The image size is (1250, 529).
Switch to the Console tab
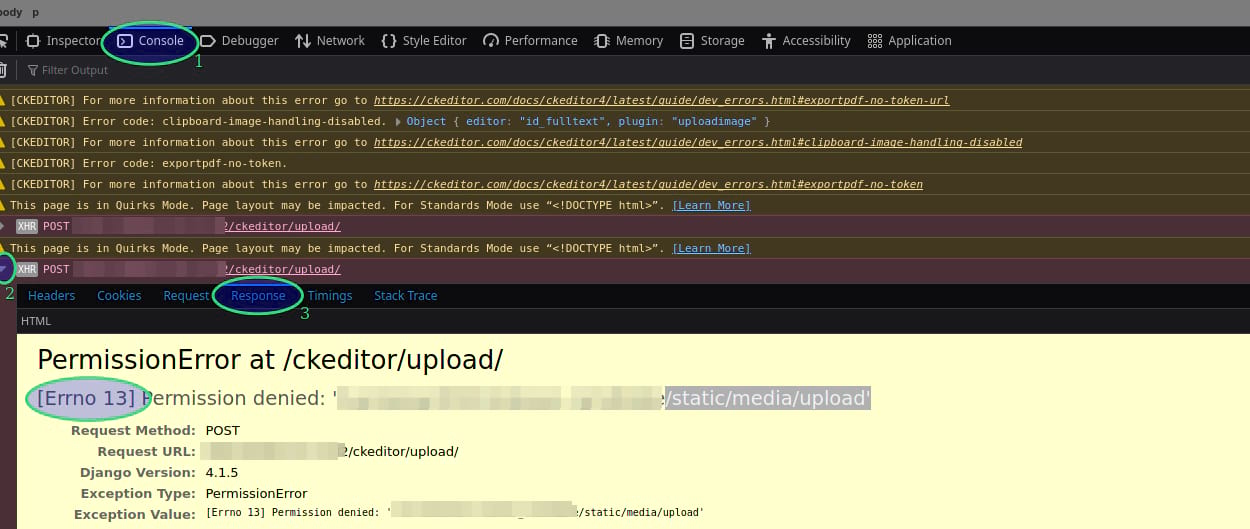tap(151, 41)
